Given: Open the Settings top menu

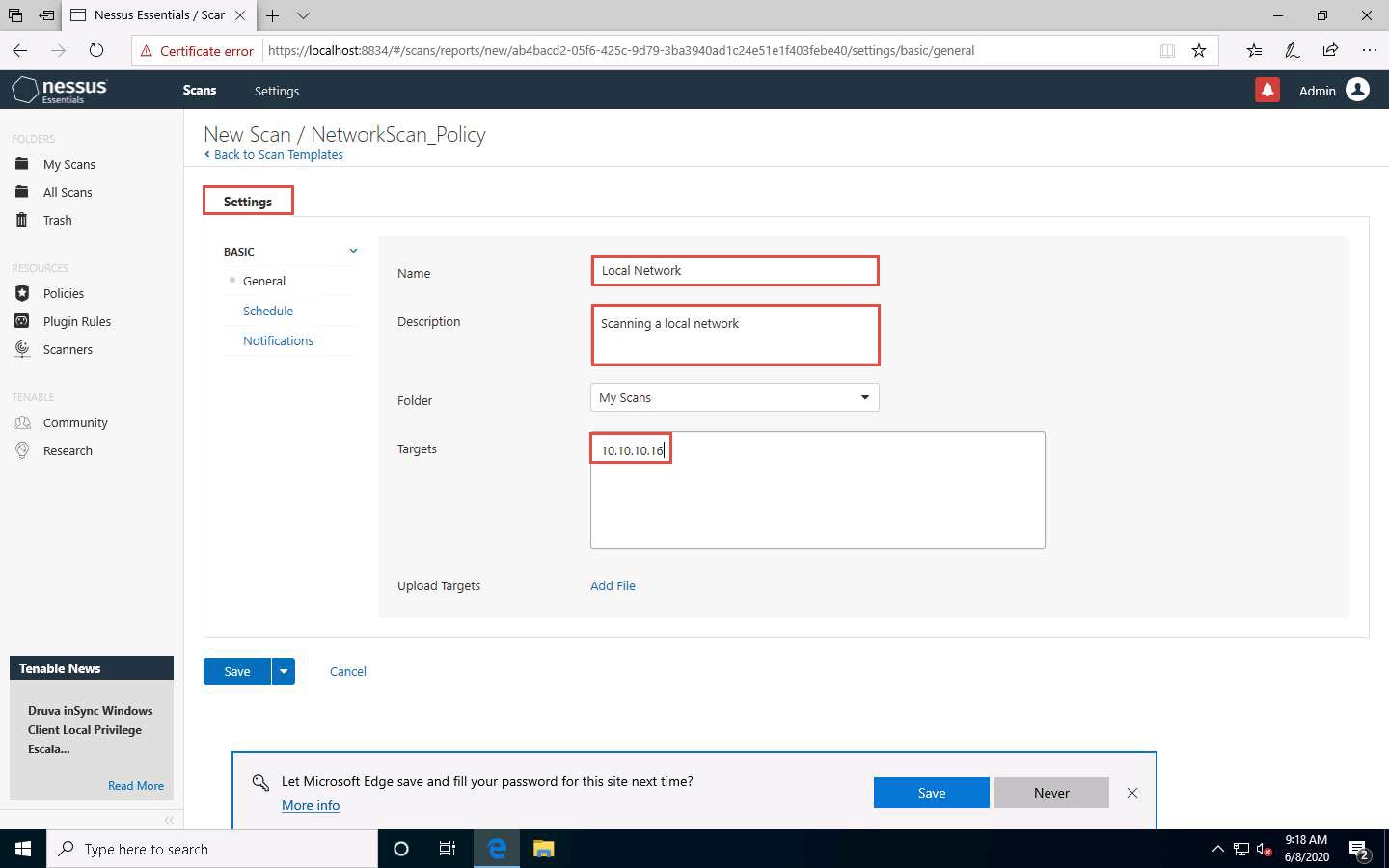Looking at the screenshot, I should (x=277, y=91).
